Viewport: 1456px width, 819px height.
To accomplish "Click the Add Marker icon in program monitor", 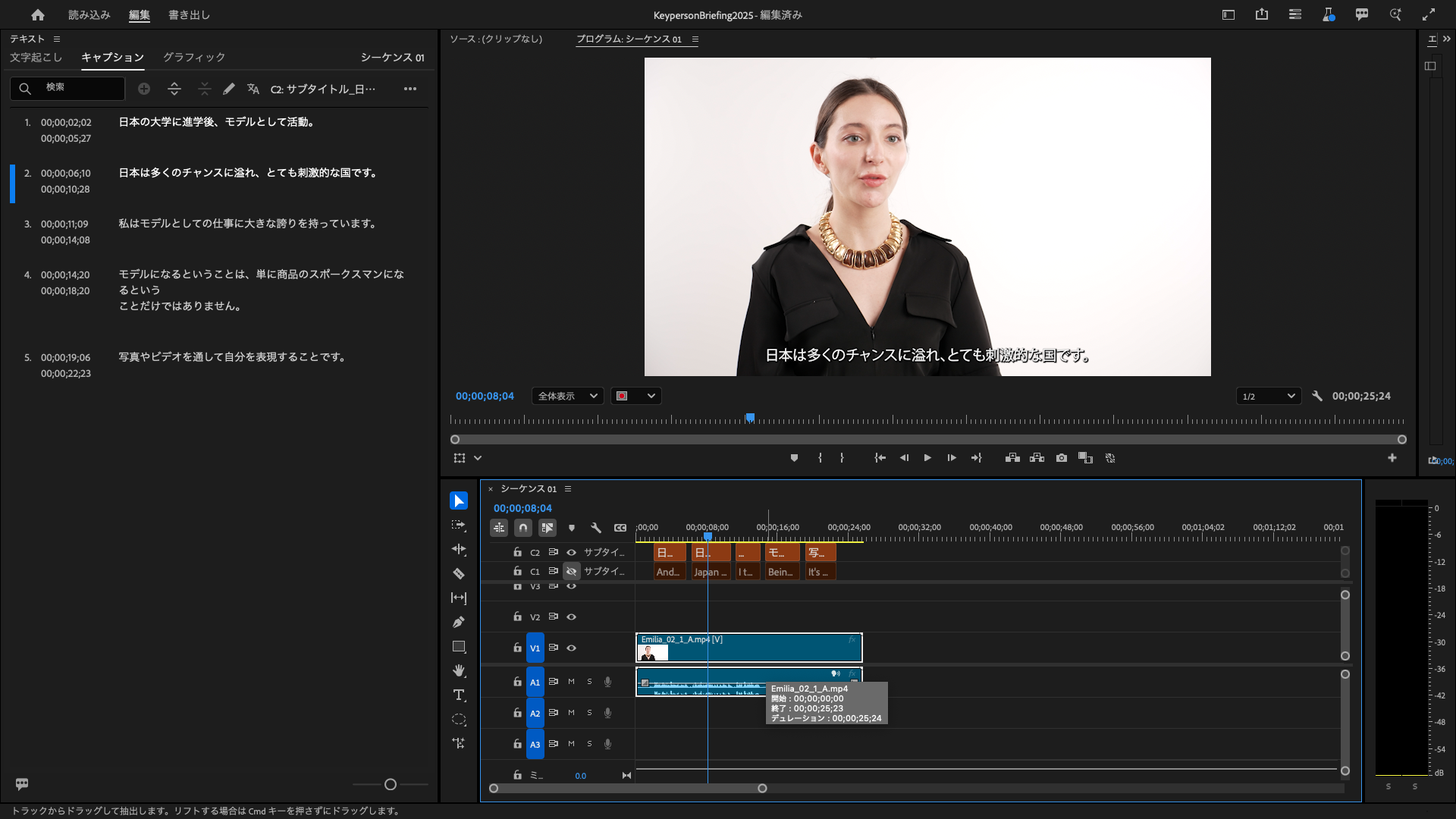I will 794,458.
